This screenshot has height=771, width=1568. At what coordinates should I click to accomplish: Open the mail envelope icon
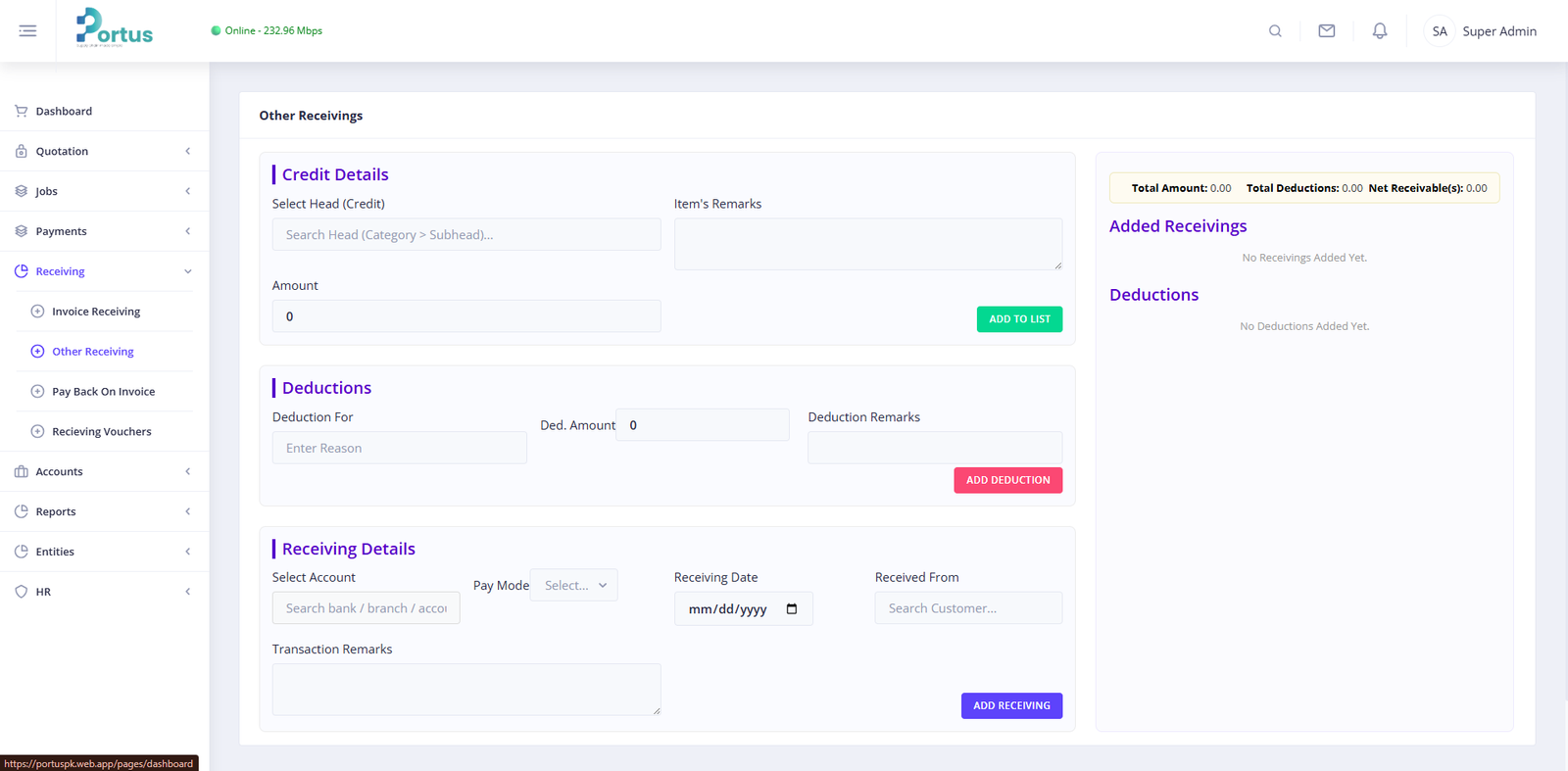(1326, 31)
